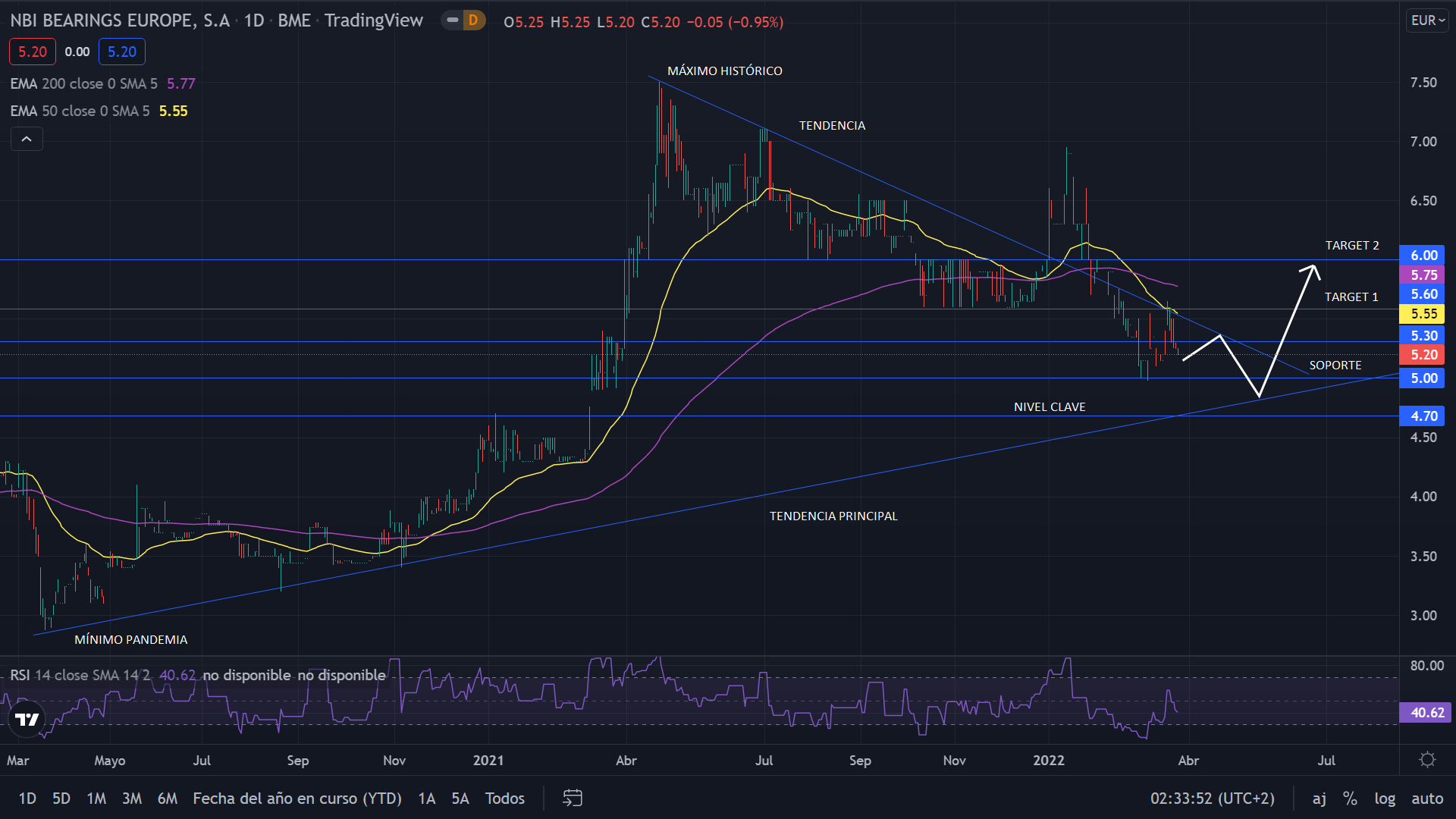1456x819 pixels.
Task: Open the EUR currency dropdown
Action: coord(1427,20)
